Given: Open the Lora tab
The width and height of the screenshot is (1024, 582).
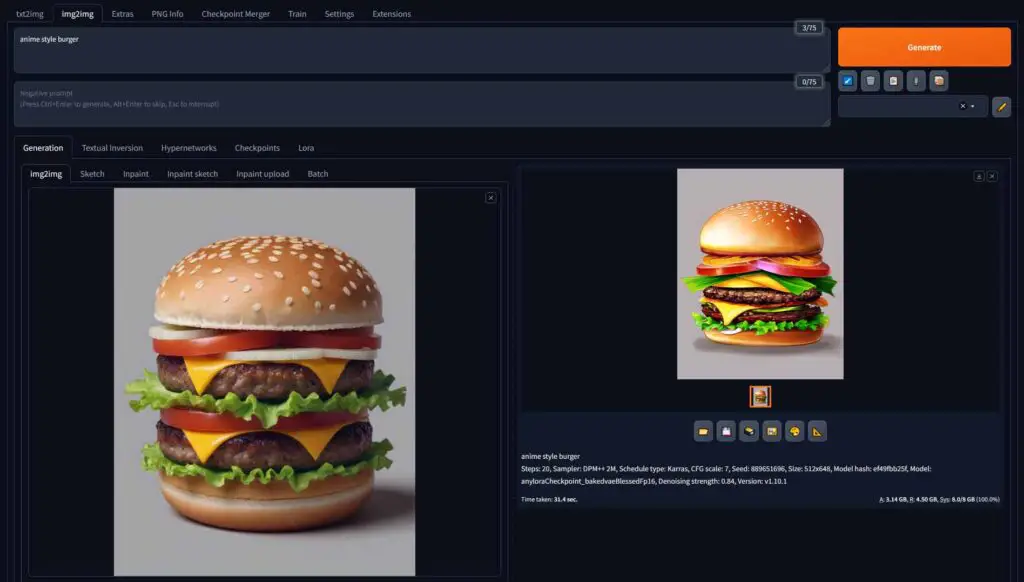Looking at the screenshot, I should click(306, 148).
